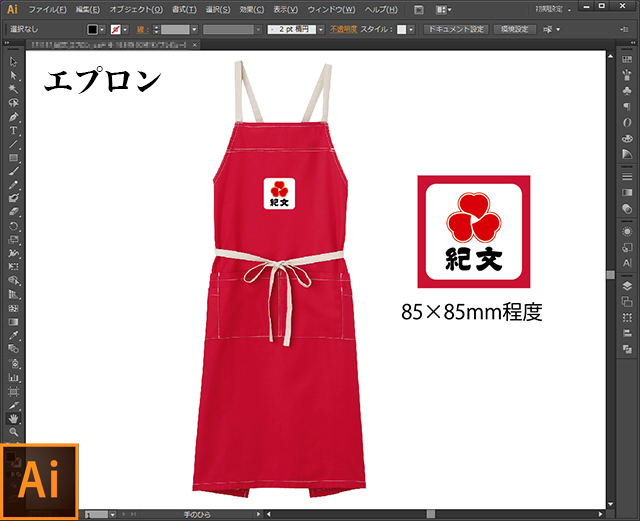Viewport: 640px width, 521px height.
Task: Select the Direct Selection tool (white arrow)
Action: (13, 75)
